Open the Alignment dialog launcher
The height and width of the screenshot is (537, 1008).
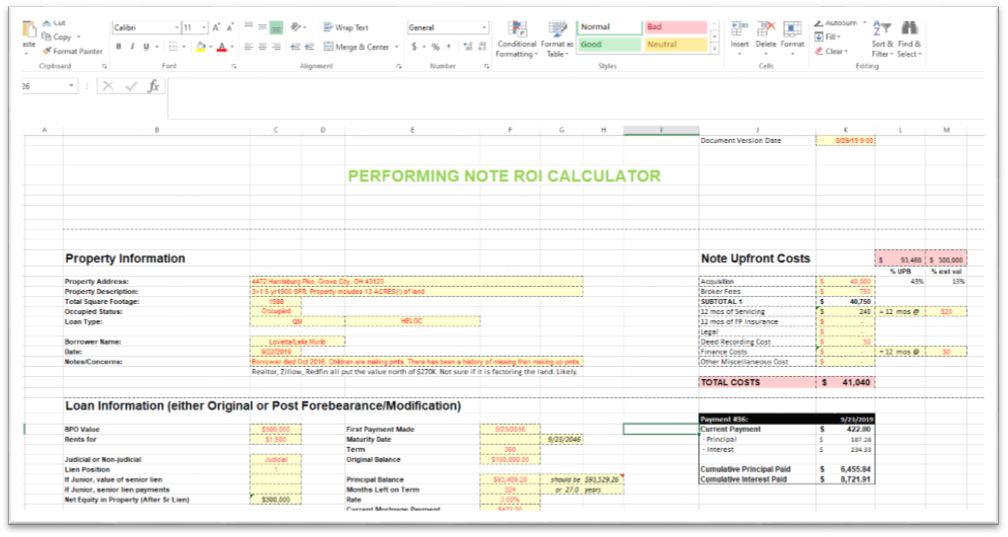(399, 66)
